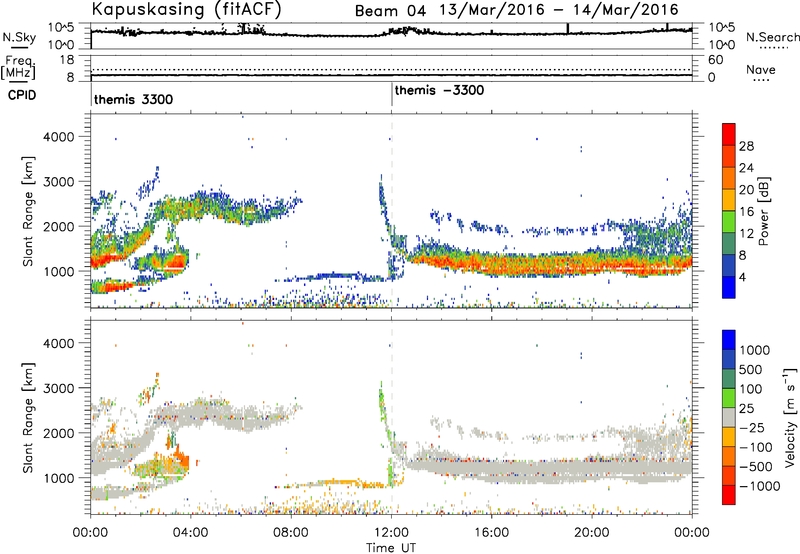Select the Freq. [MHz] axis label
This screenshot has width=800, height=554.
(18, 68)
